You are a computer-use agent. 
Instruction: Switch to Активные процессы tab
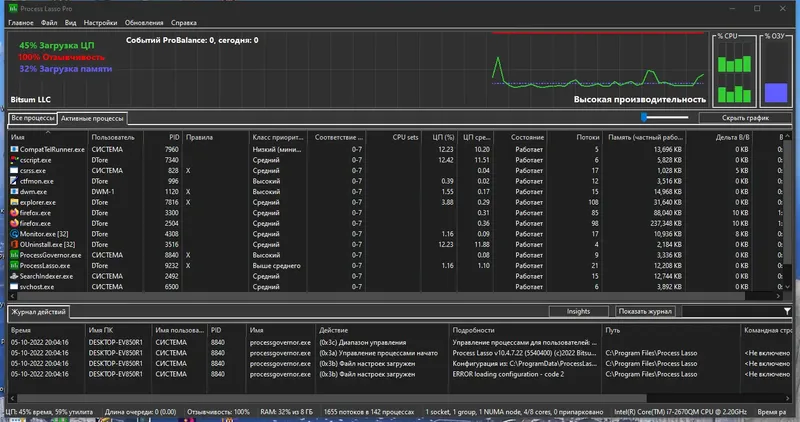[92, 118]
